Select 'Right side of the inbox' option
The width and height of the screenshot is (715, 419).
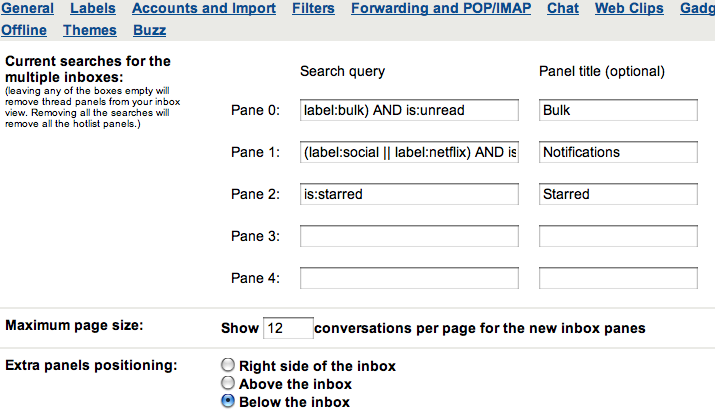pyautogui.click(x=228, y=365)
